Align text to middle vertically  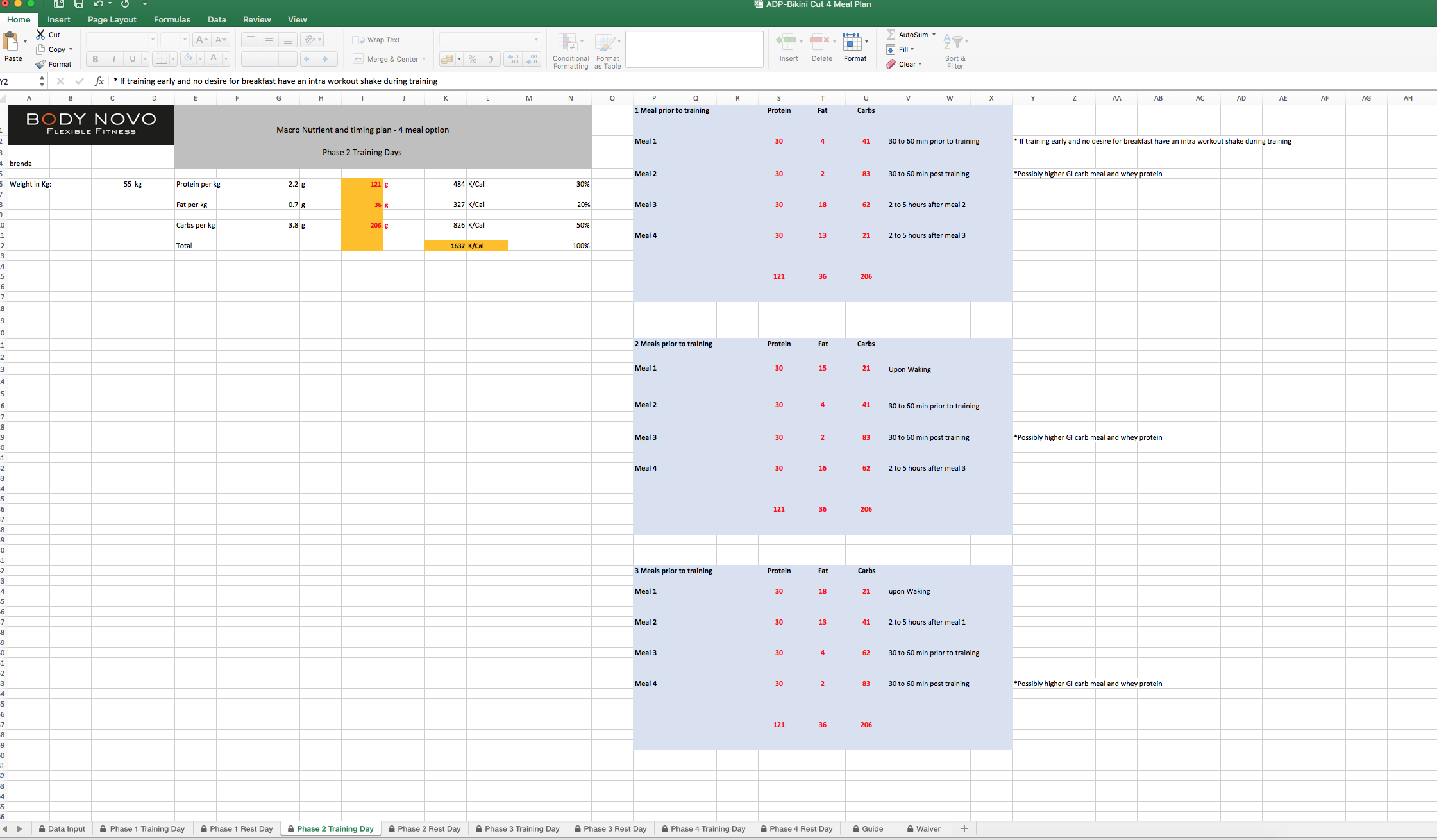pyautogui.click(x=269, y=40)
